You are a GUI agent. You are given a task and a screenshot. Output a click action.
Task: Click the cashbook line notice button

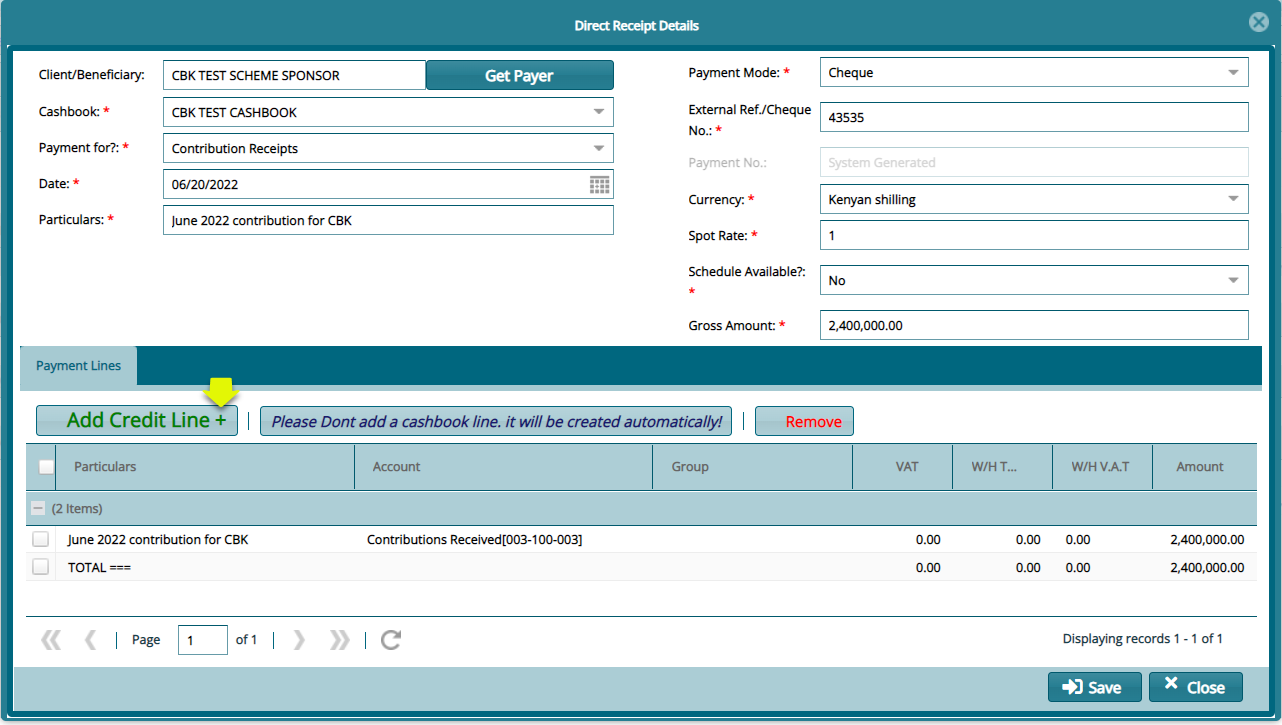[496, 421]
